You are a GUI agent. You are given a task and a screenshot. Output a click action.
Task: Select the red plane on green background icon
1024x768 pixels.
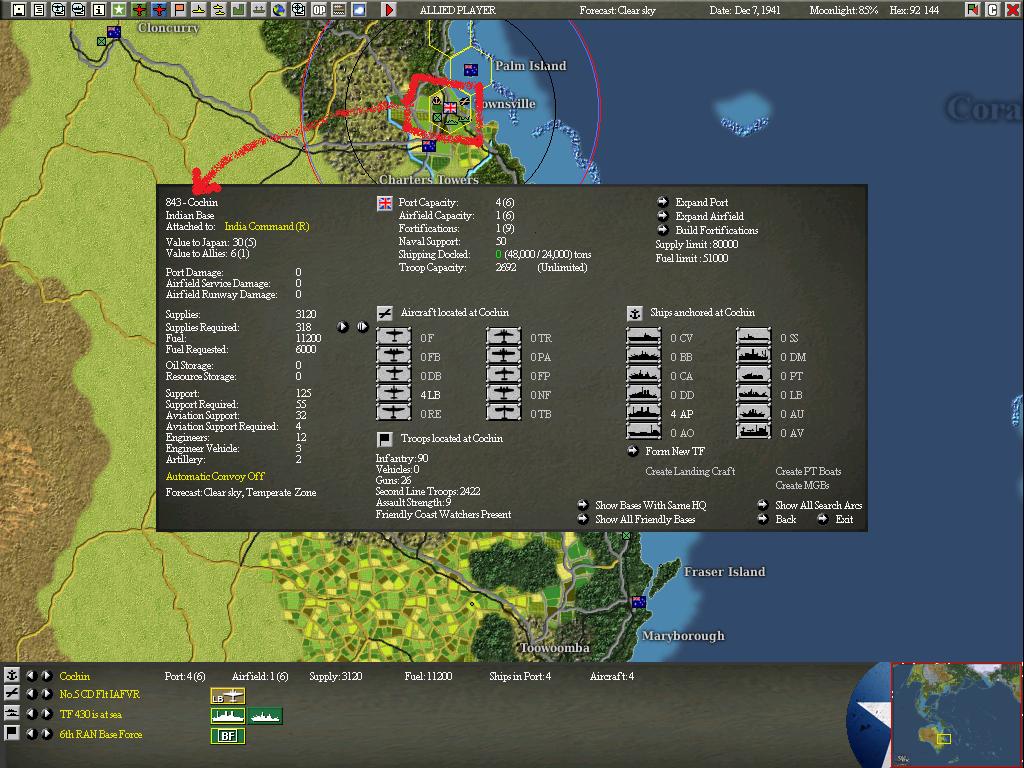[138, 10]
